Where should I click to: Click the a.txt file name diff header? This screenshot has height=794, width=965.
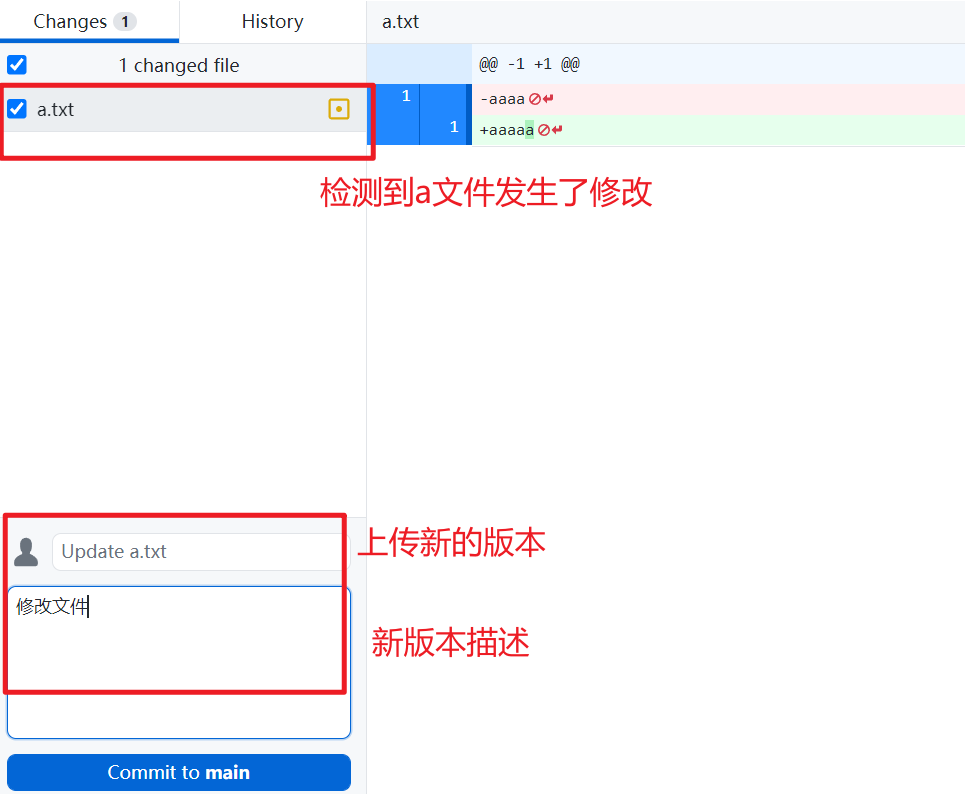click(401, 21)
